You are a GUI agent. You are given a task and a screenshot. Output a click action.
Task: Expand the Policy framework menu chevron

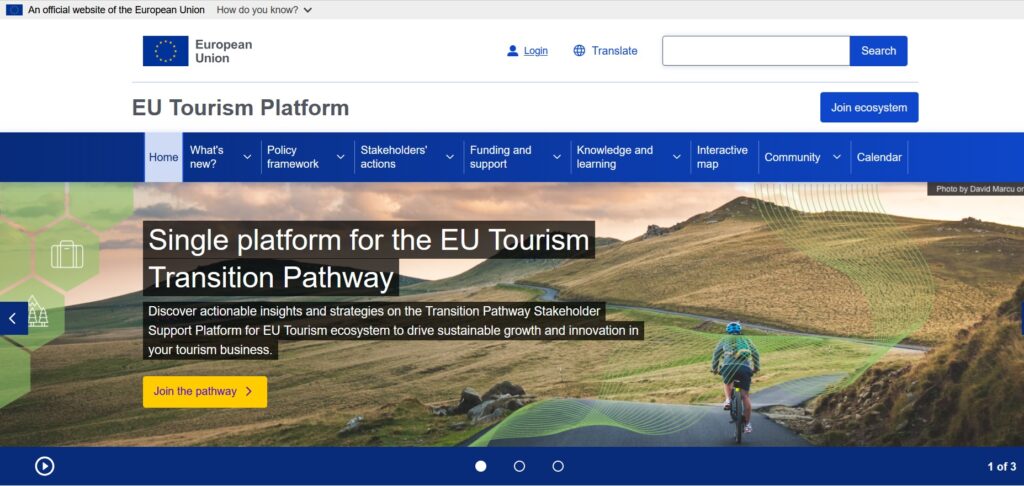[x=340, y=157]
